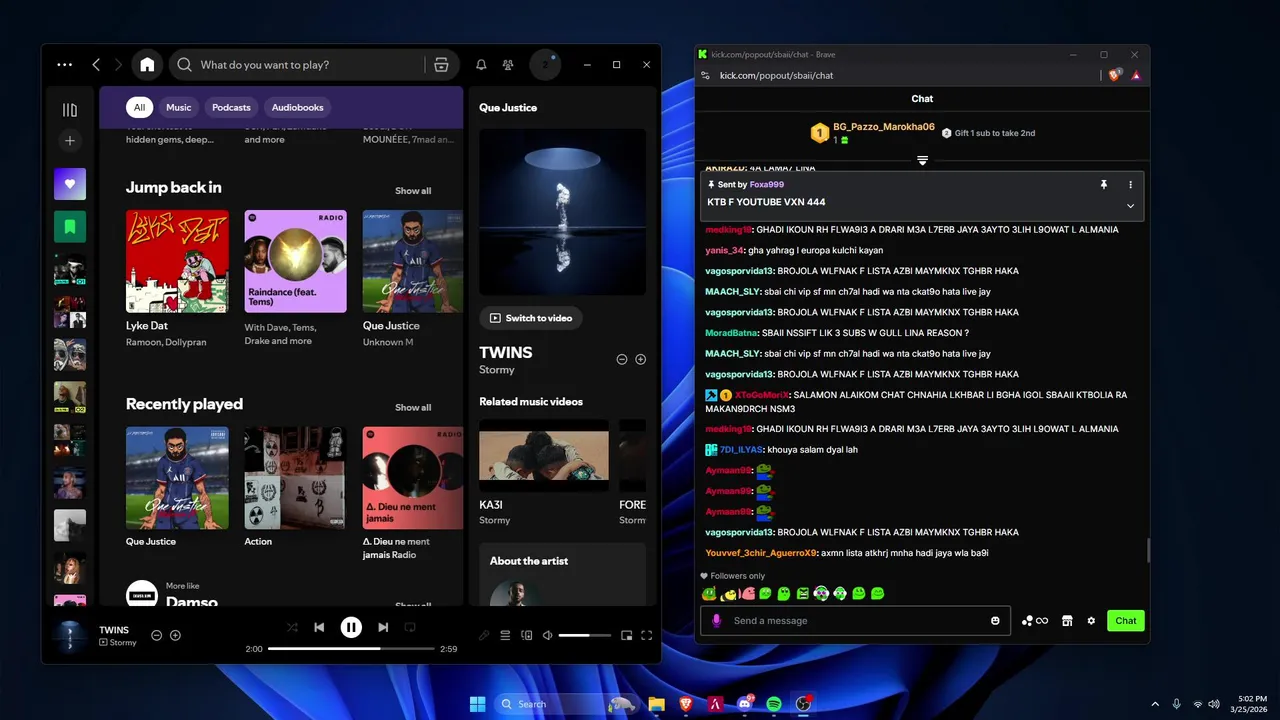Open Spotify mini player

pyautogui.click(x=627, y=635)
